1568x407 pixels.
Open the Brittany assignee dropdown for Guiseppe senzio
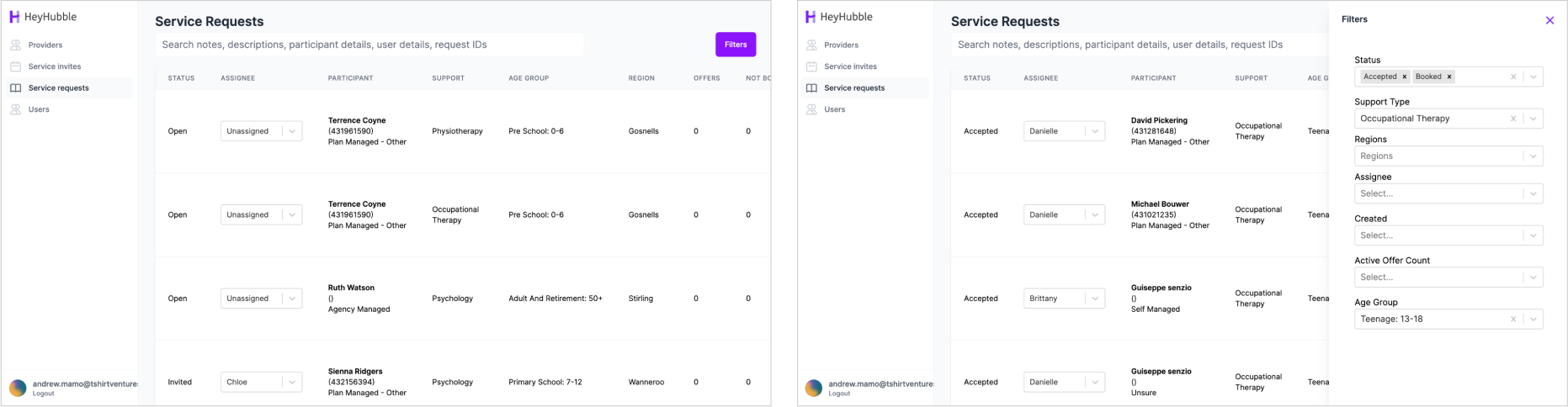pos(1064,299)
